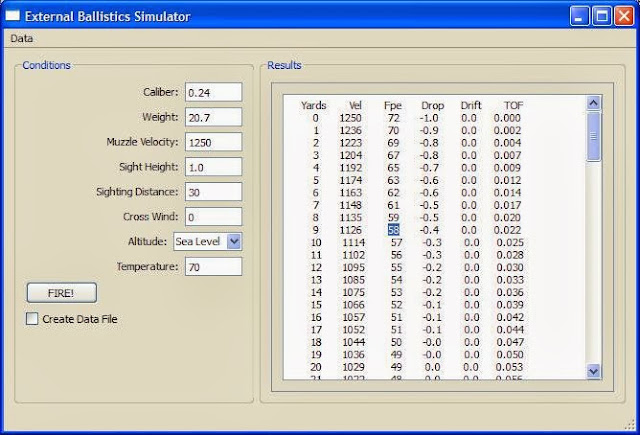Maximize the simulator window
This screenshot has height=435, width=640.
602,16
